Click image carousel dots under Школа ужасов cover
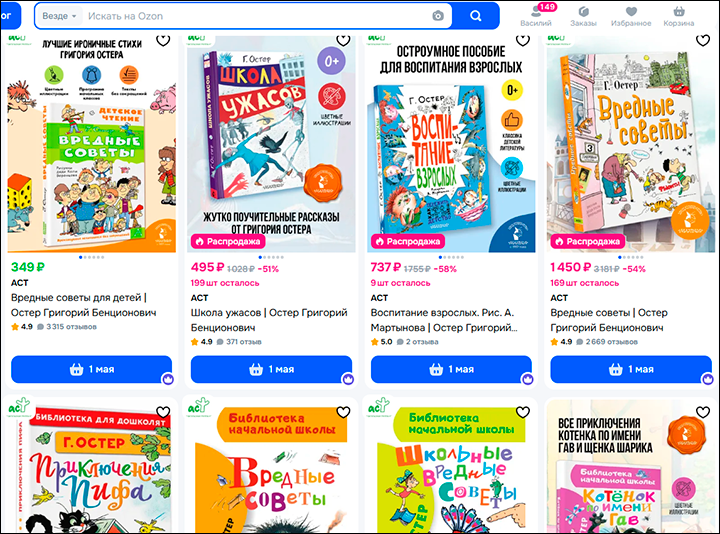The image size is (720, 534). [x=271, y=257]
